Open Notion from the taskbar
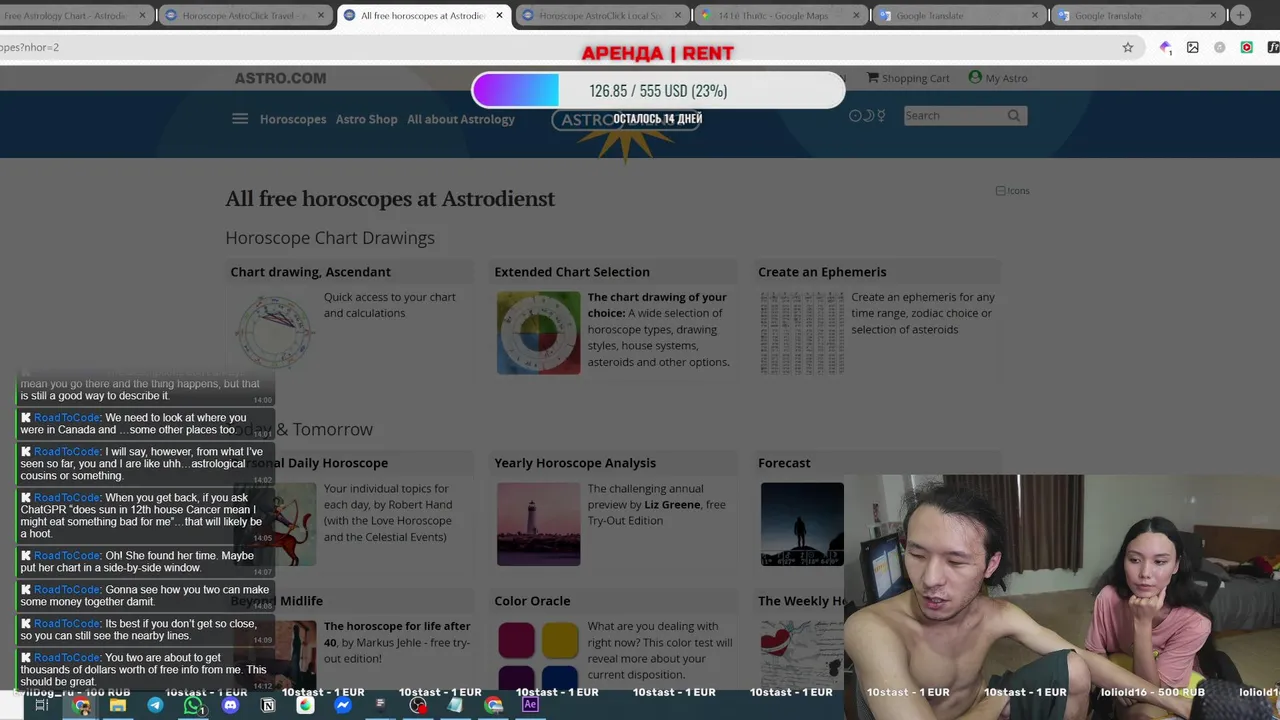1280x720 pixels. (268, 705)
